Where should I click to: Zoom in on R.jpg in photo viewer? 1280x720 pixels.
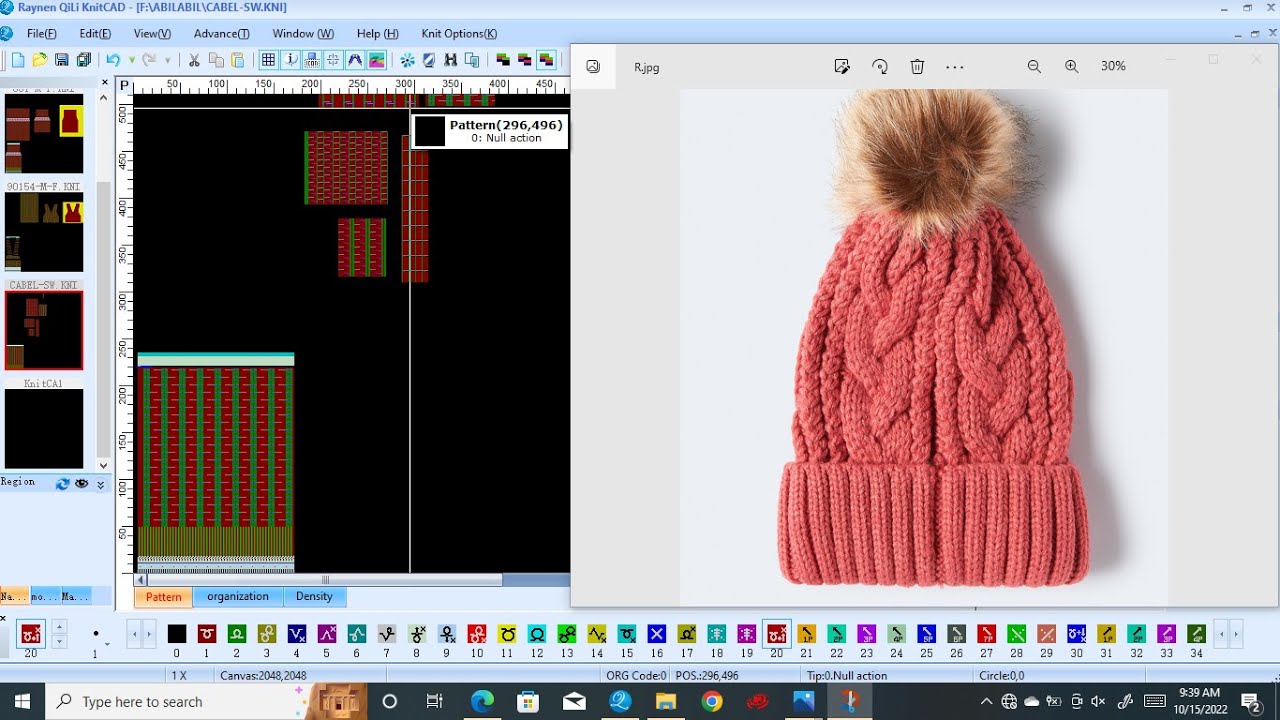[x=1072, y=66]
